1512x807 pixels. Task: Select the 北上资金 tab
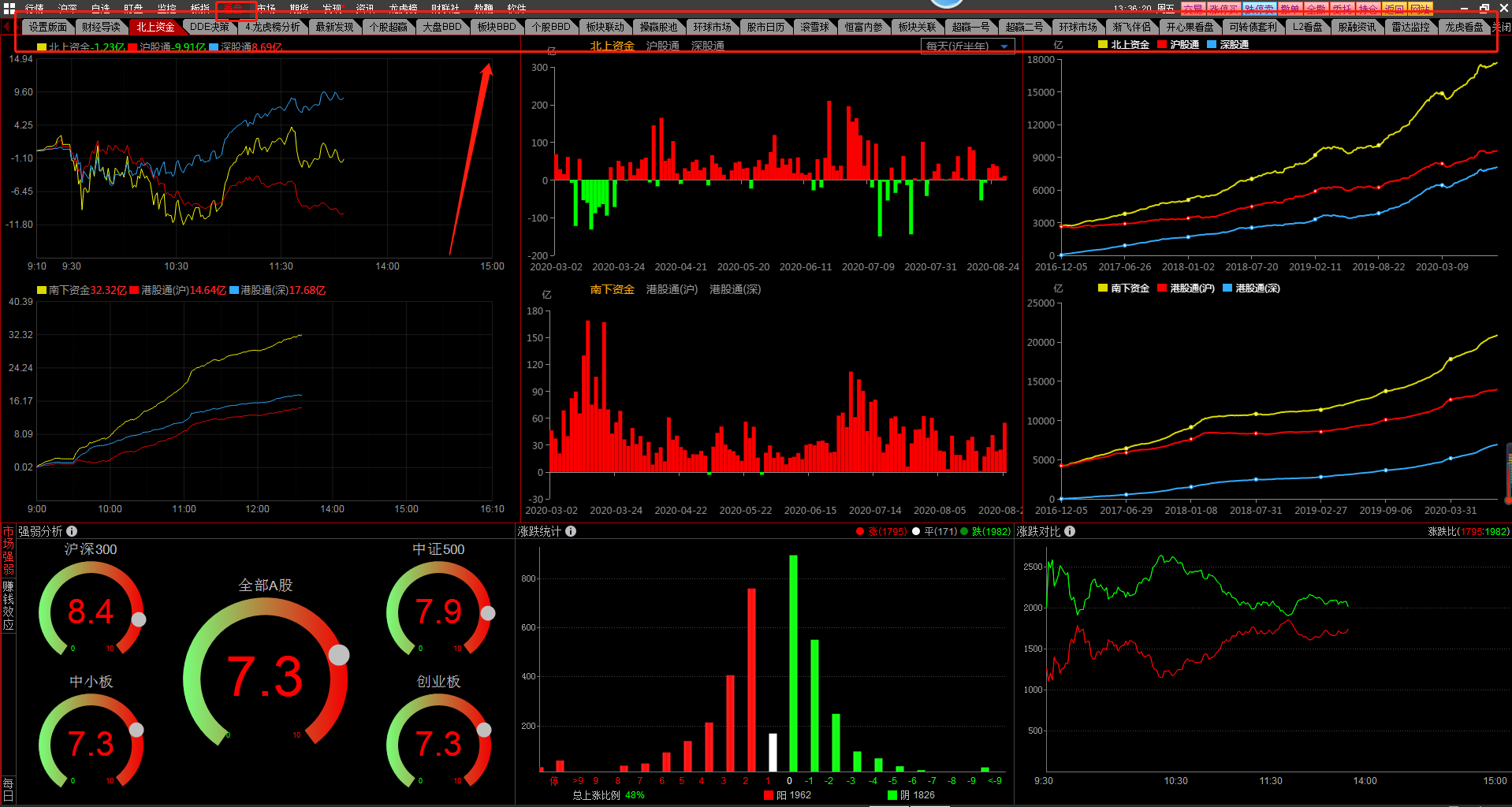155,27
